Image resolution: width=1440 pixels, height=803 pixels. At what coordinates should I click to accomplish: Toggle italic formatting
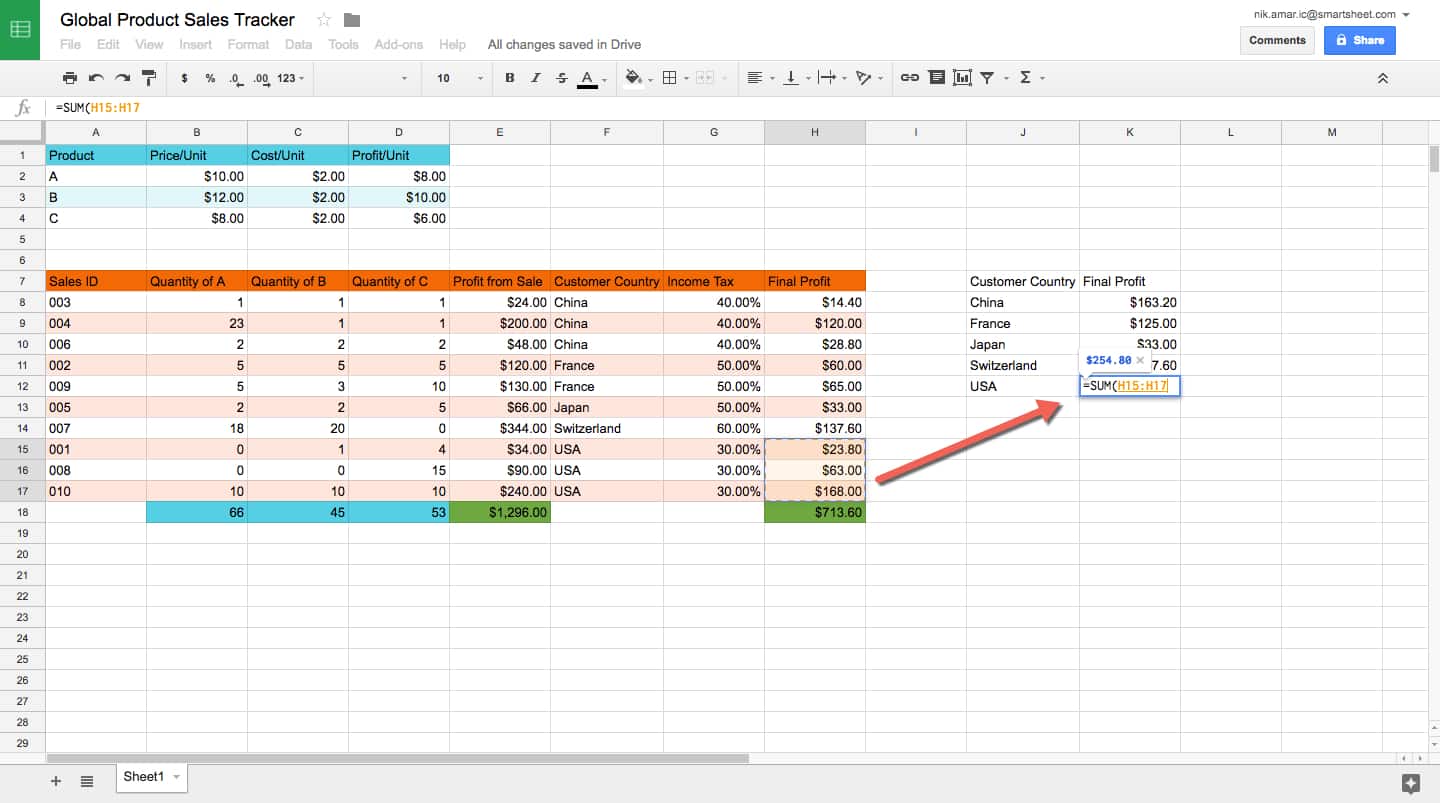[x=536, y=78]
